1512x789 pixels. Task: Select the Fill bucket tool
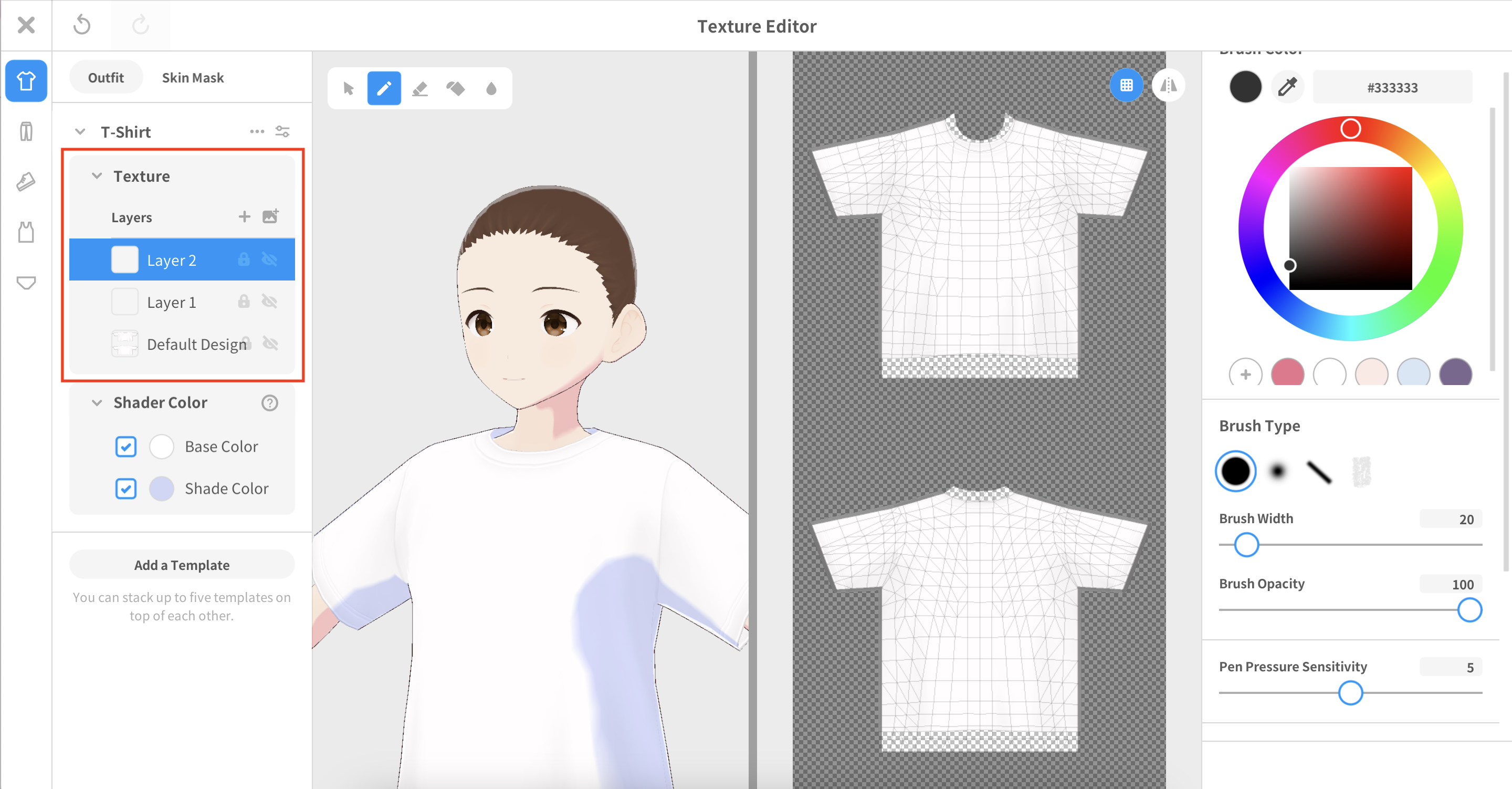pos(456,89)
